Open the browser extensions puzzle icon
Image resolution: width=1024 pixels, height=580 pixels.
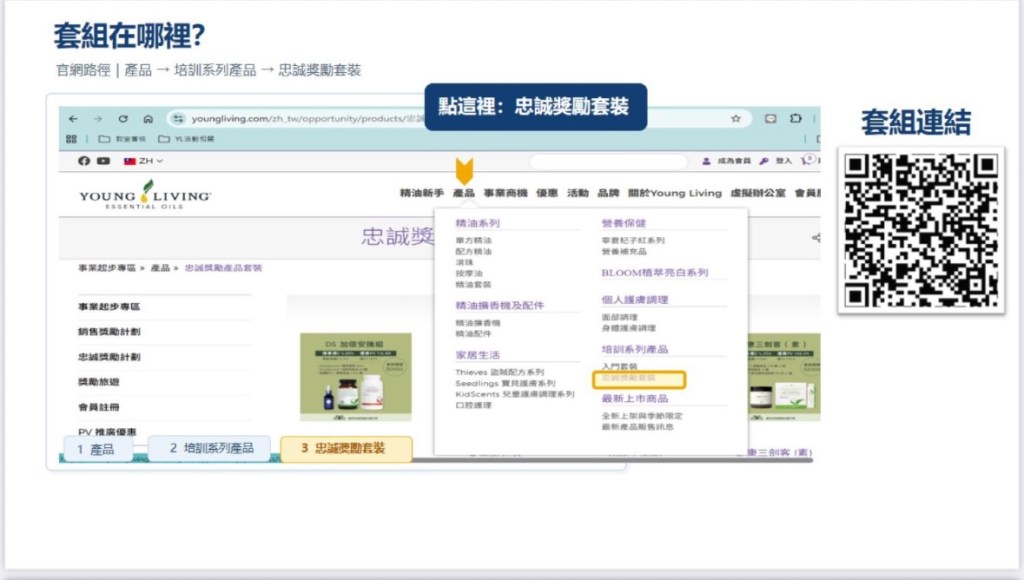tap(795, 118)
